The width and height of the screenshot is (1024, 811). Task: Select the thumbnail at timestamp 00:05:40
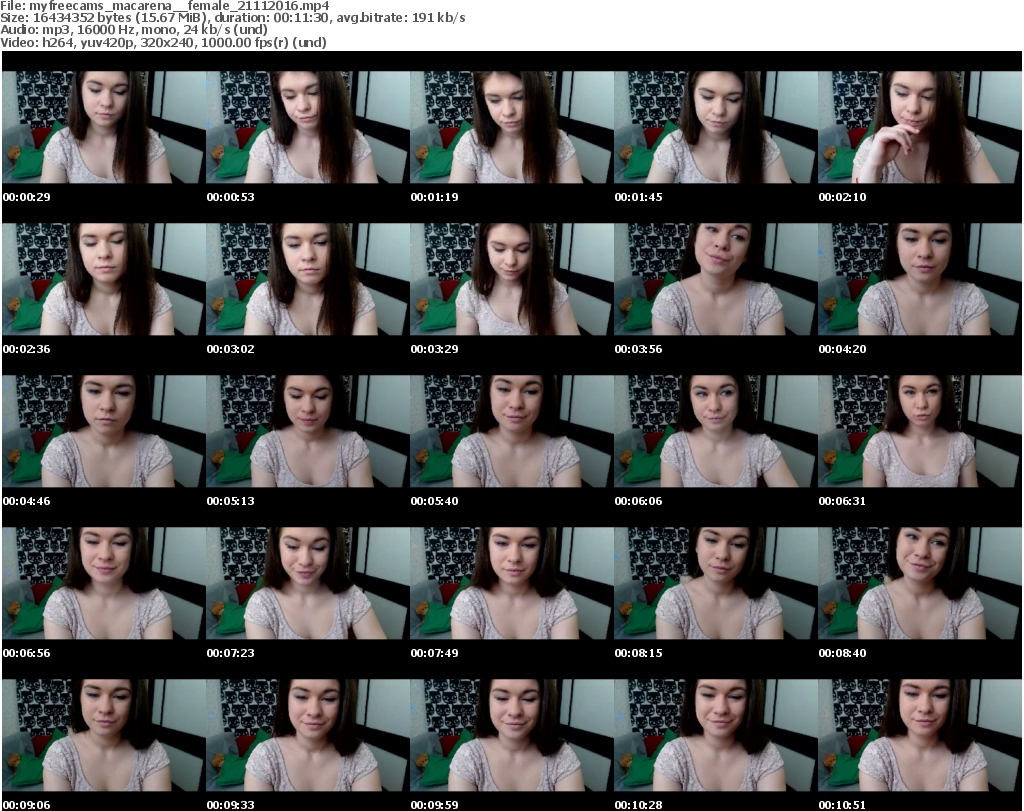click(x=512, y=431)
